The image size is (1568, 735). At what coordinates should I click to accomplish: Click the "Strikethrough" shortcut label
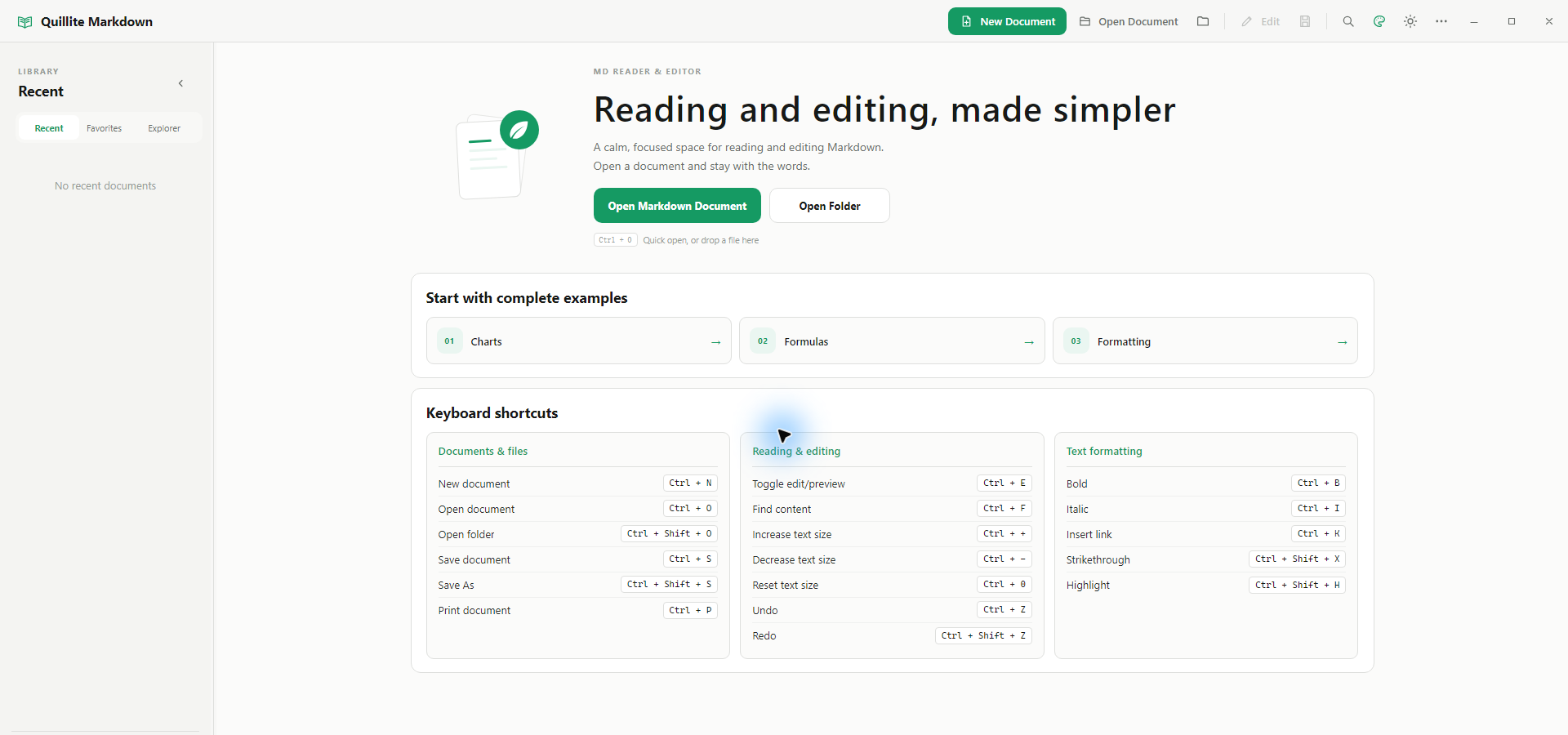(1098, 560)
